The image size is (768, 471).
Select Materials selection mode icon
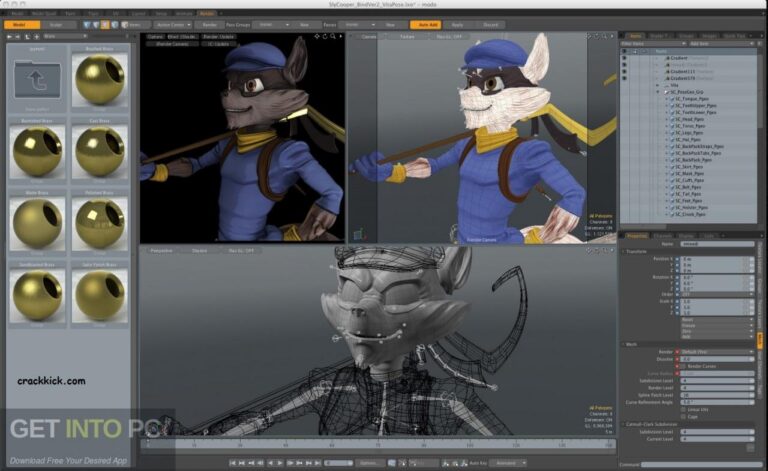tap(115, 24)
